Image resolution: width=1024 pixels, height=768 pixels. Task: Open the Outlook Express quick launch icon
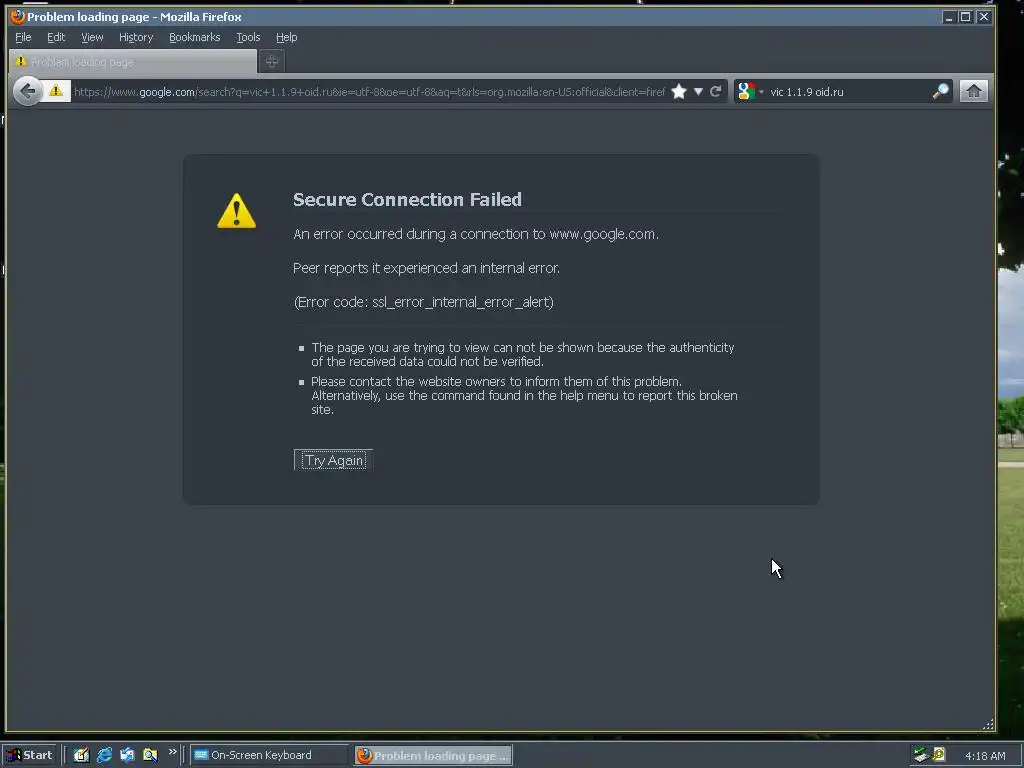point(127,755)
